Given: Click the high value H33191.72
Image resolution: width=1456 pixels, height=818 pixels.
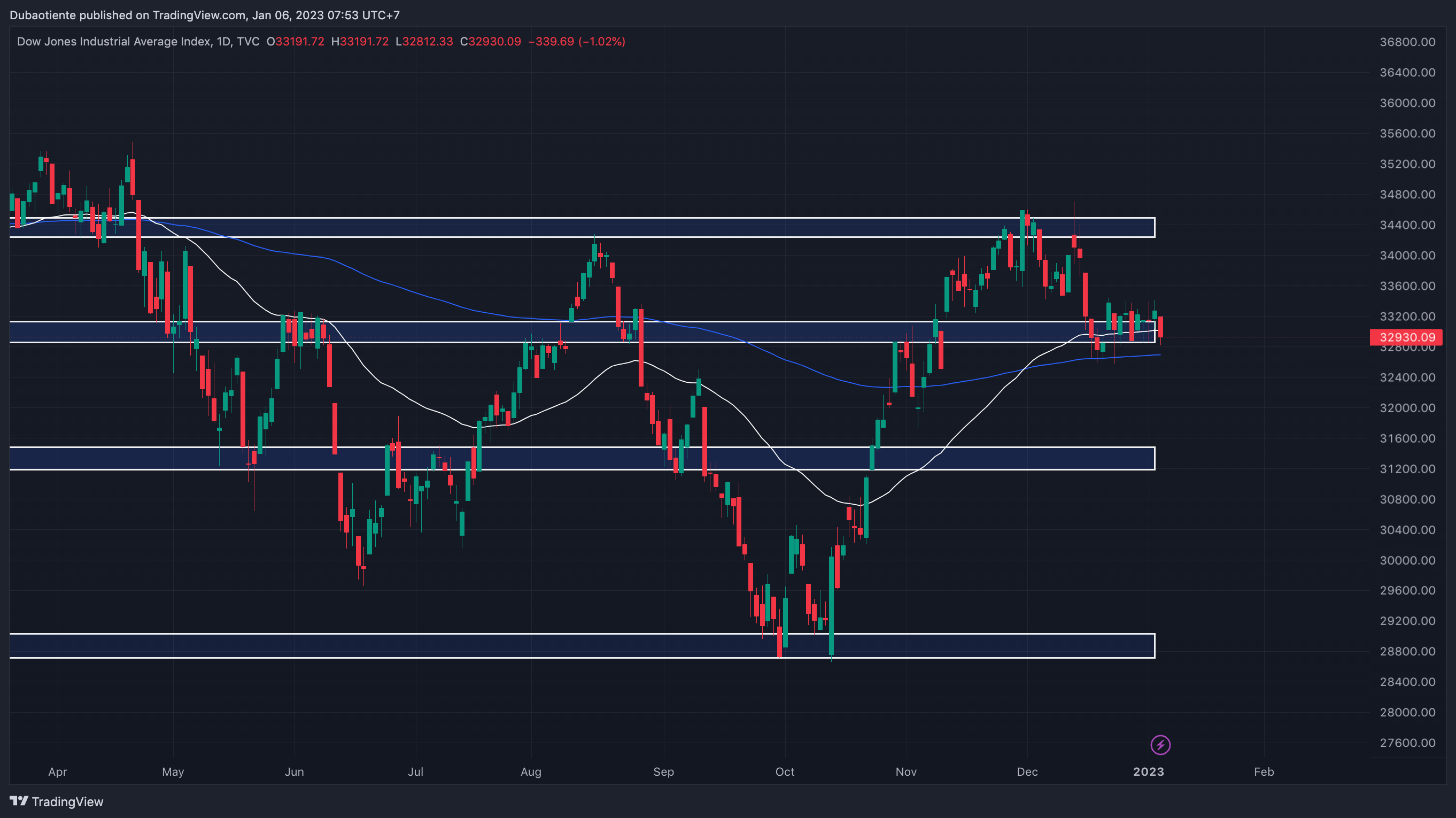Looking at the screenshot, I should pyautogui.click(x=360, y=41).
